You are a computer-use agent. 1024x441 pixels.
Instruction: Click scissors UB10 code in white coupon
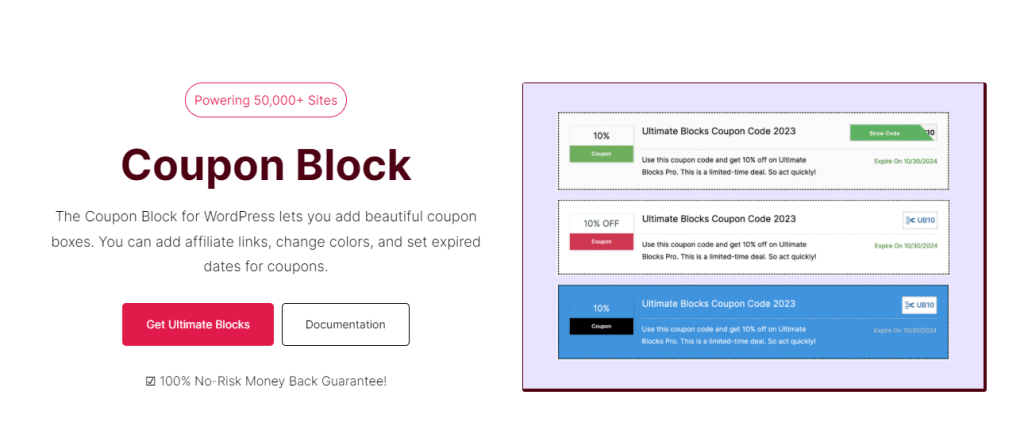(920, 221)
